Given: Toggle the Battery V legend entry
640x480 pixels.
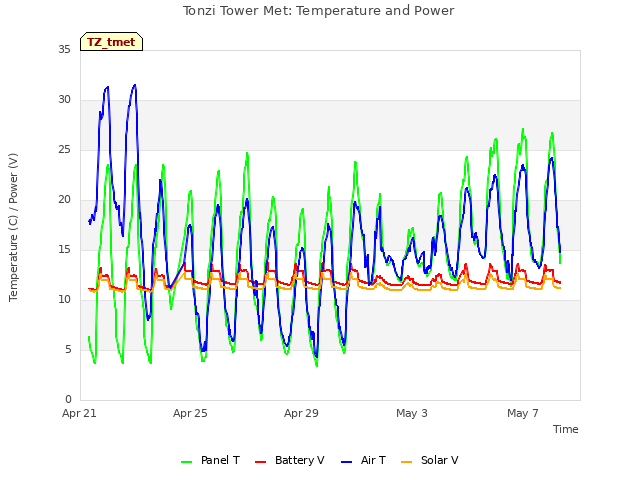Looking at the screenshot, I should pos(289,460).
